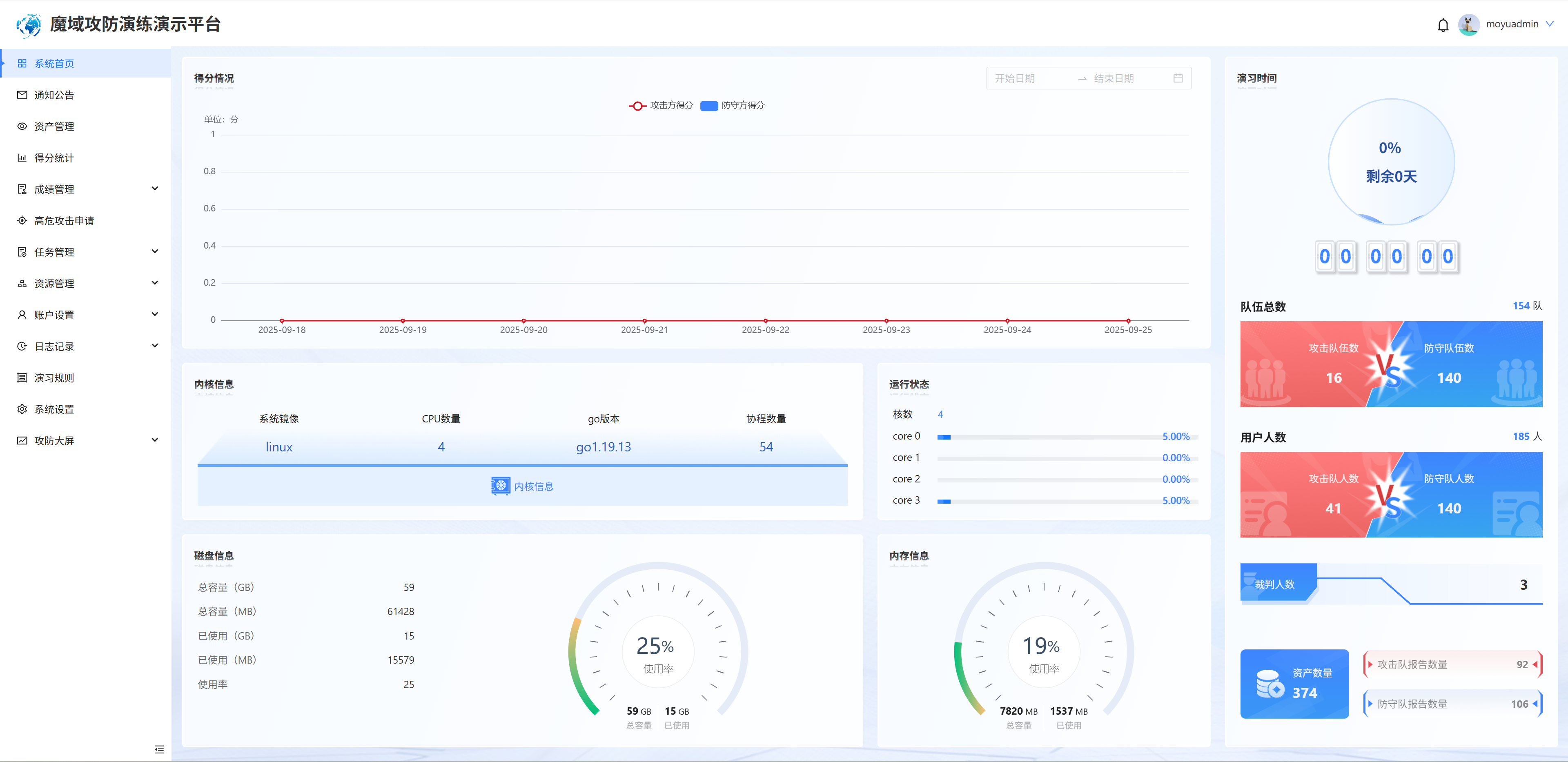This screenshot has width=1568, height=762.
Task: Click the calendar icon in date range
Action: pyautogui.click(x=1178, y=78)
